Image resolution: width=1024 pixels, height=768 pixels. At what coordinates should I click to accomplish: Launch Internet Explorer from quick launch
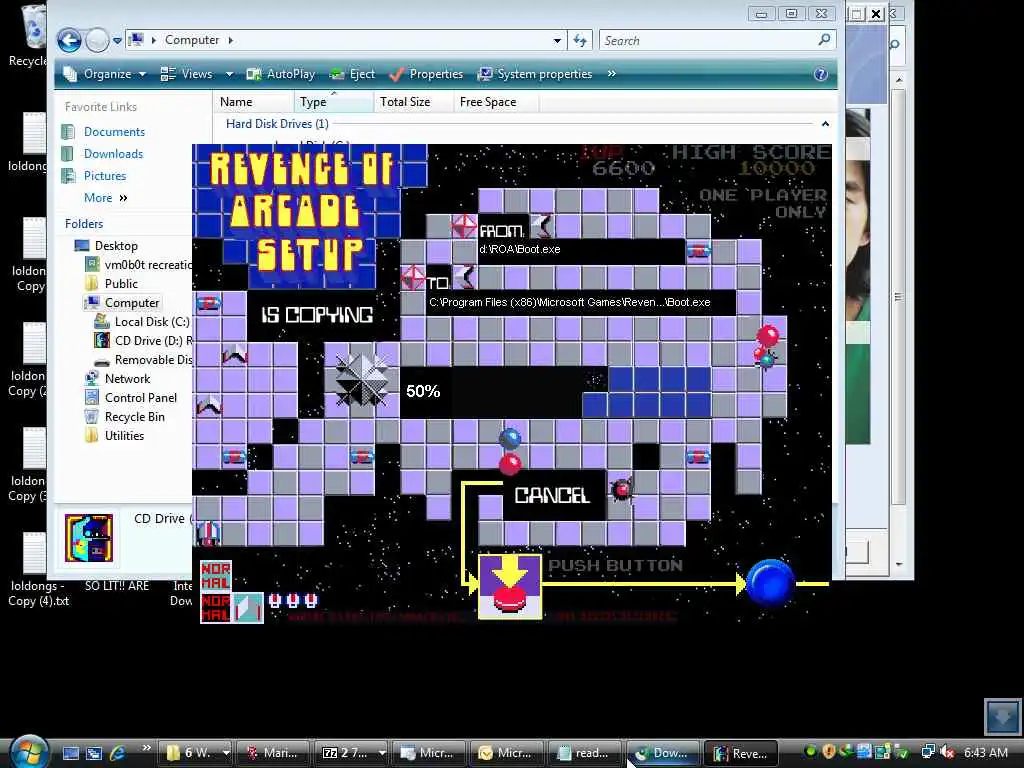pos(118,753)
